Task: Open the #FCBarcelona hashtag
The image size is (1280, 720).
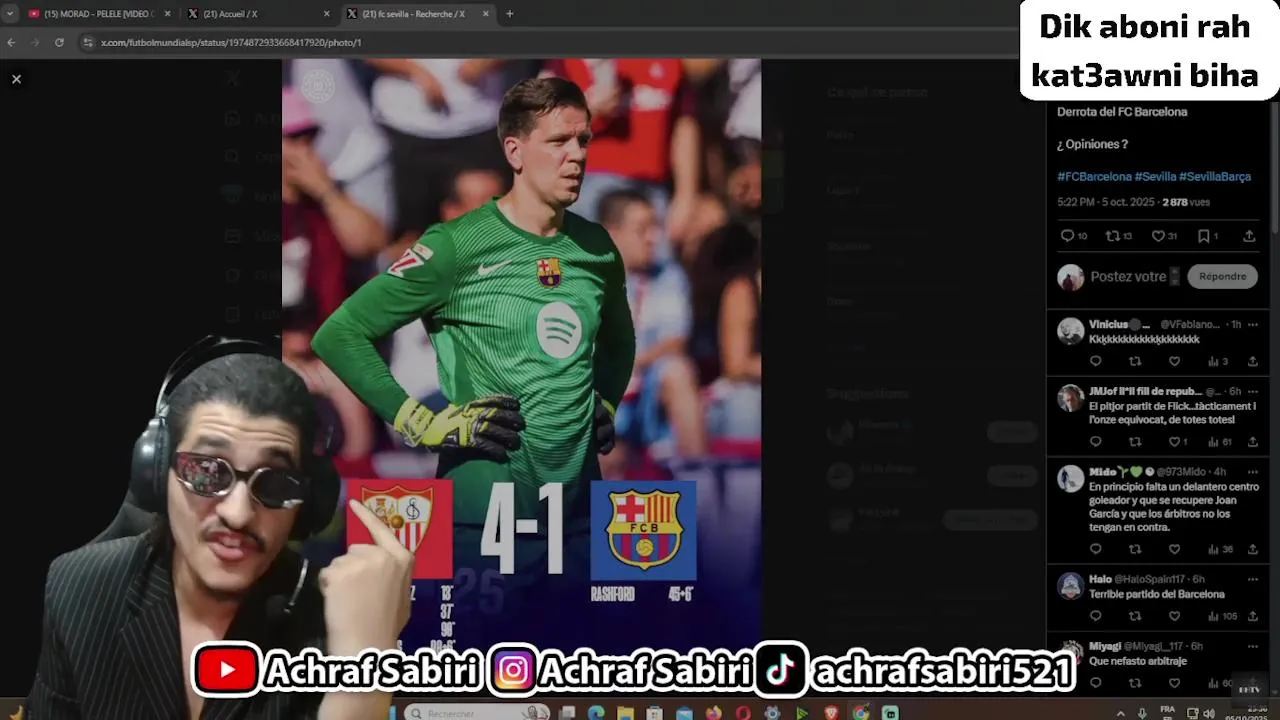Action: coord(1094,176)
